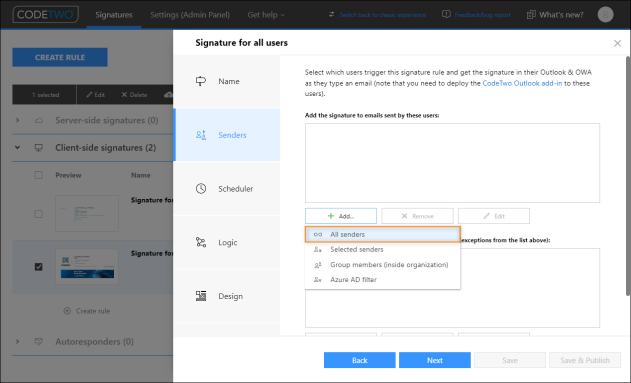The width and height of the screenshot is (631, 383).
Task: Click the Logic flow icon
Action: point(200,242)
